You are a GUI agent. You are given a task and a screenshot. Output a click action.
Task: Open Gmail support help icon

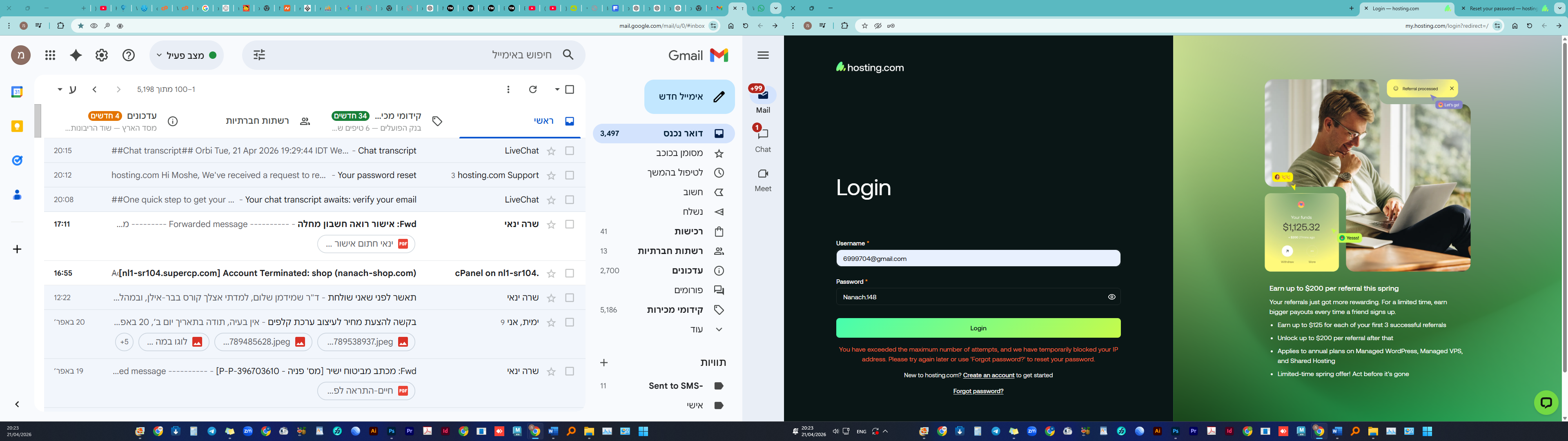[129, 56]
